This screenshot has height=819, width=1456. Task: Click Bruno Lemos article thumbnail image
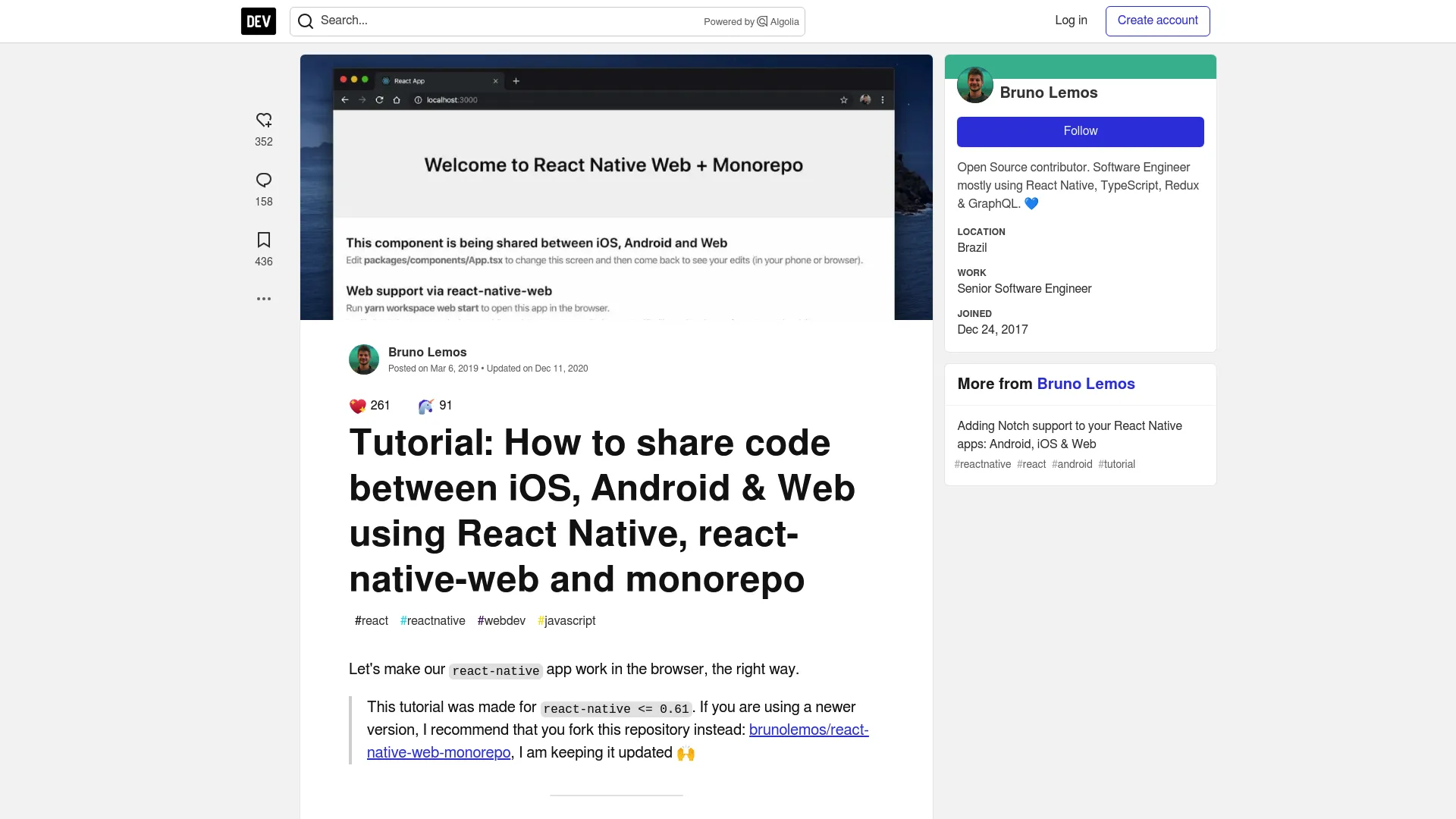coord(616,187)
